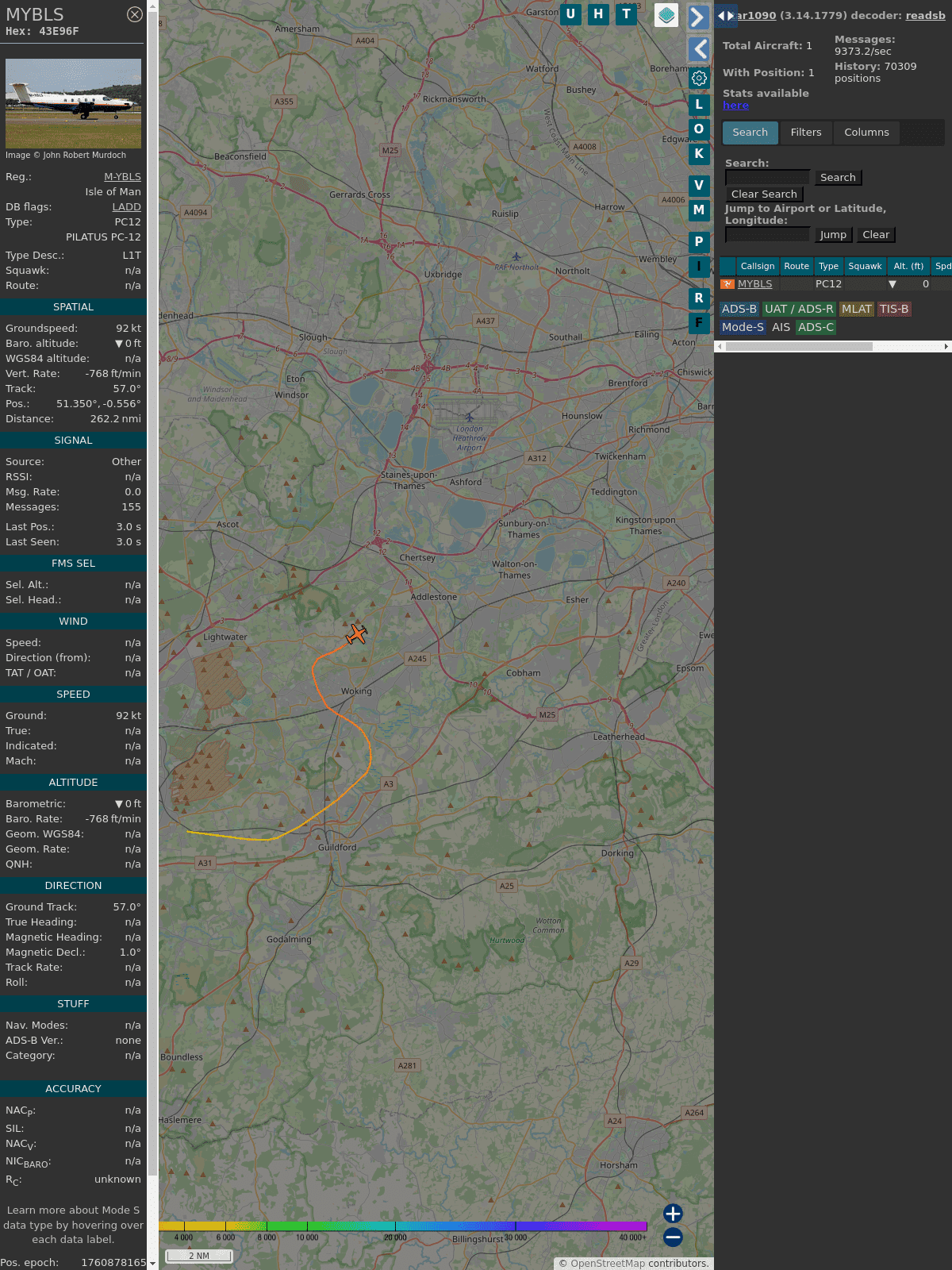The width and height of the screenshot is (952, 1270).
Task: Switch to the Columns tab
Action: point(866,133)
